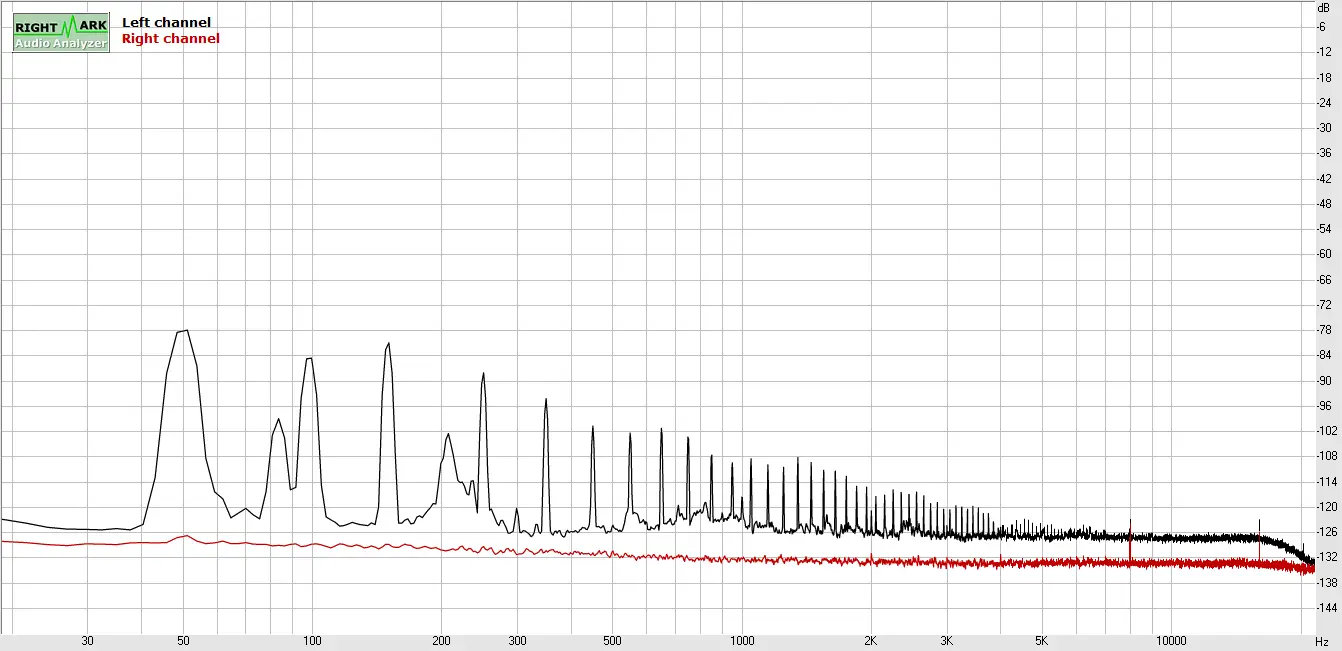Click the 250 Hz harmonic peak tip

[484, 375]
